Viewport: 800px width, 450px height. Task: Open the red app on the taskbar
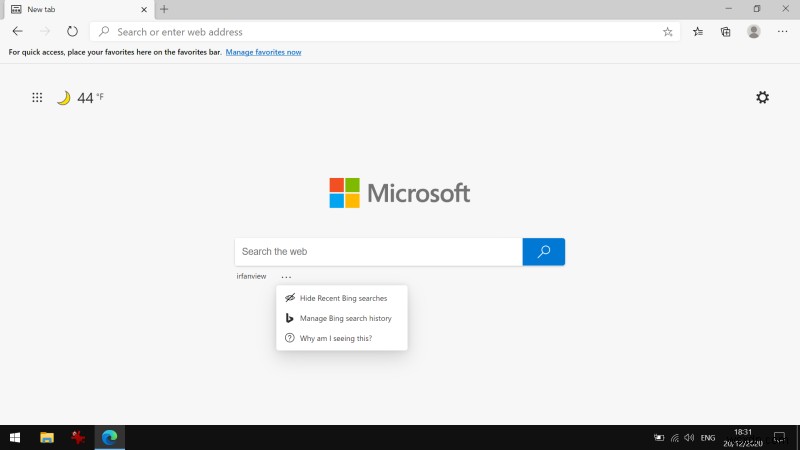pos(78,438)
